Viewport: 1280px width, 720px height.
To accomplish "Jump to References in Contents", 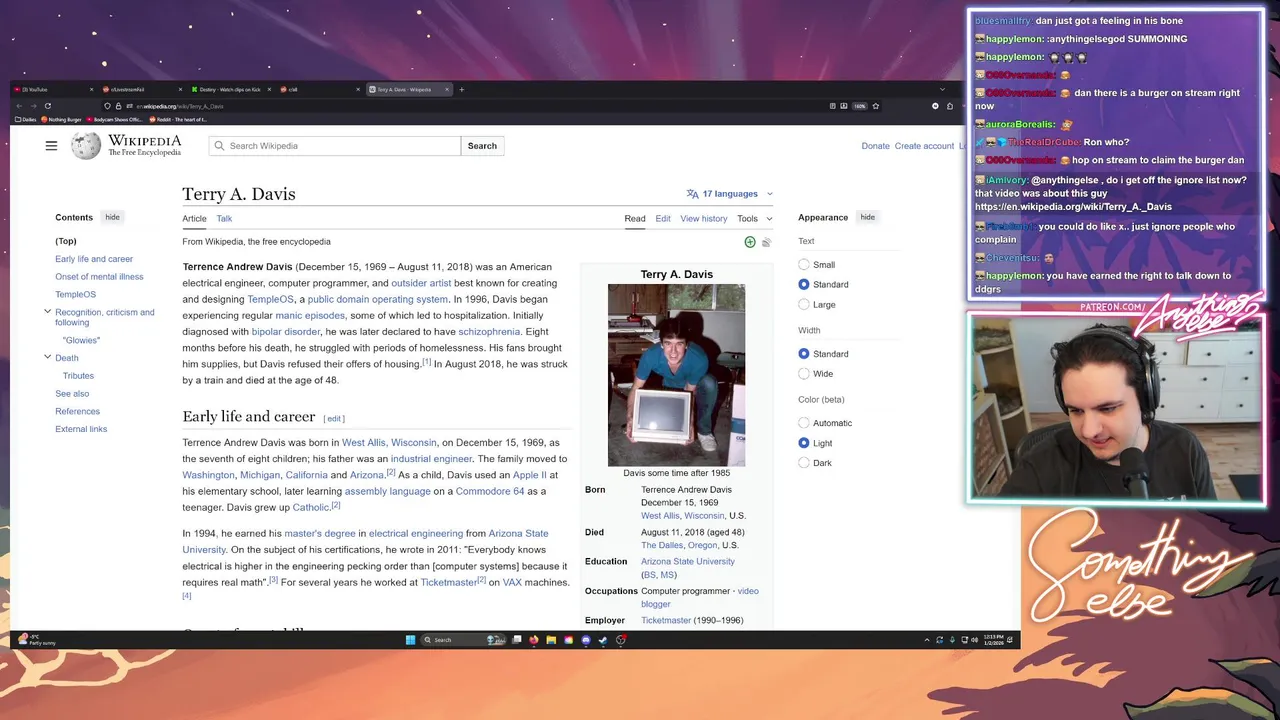I will (77, 412).
